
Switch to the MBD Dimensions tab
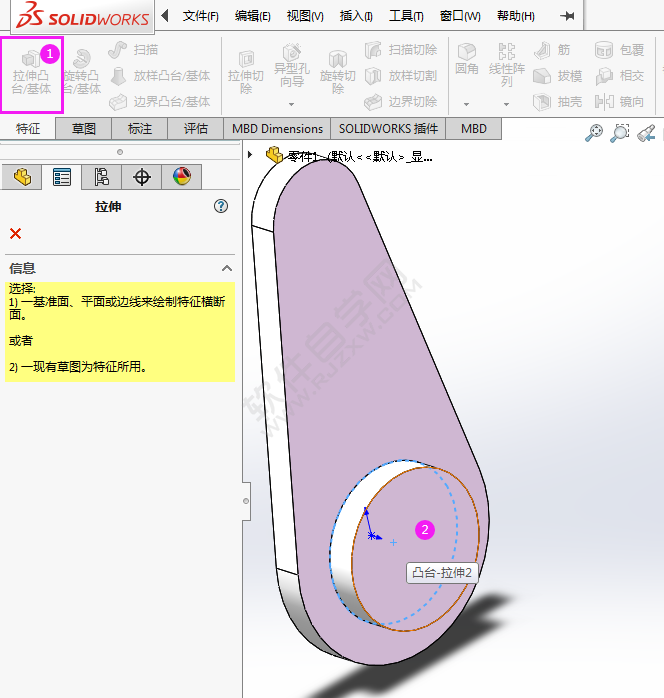[x=277, y=129]
